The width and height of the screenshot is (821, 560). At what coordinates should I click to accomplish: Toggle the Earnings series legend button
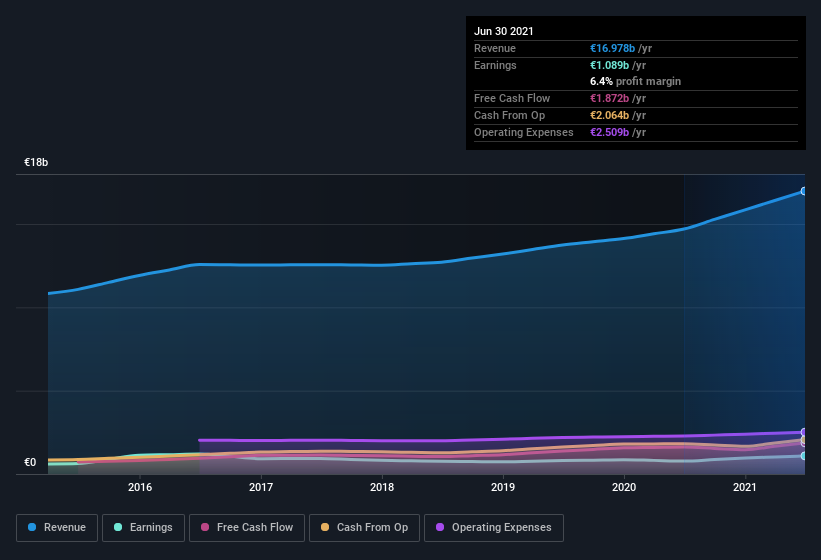tap(143, 528)
